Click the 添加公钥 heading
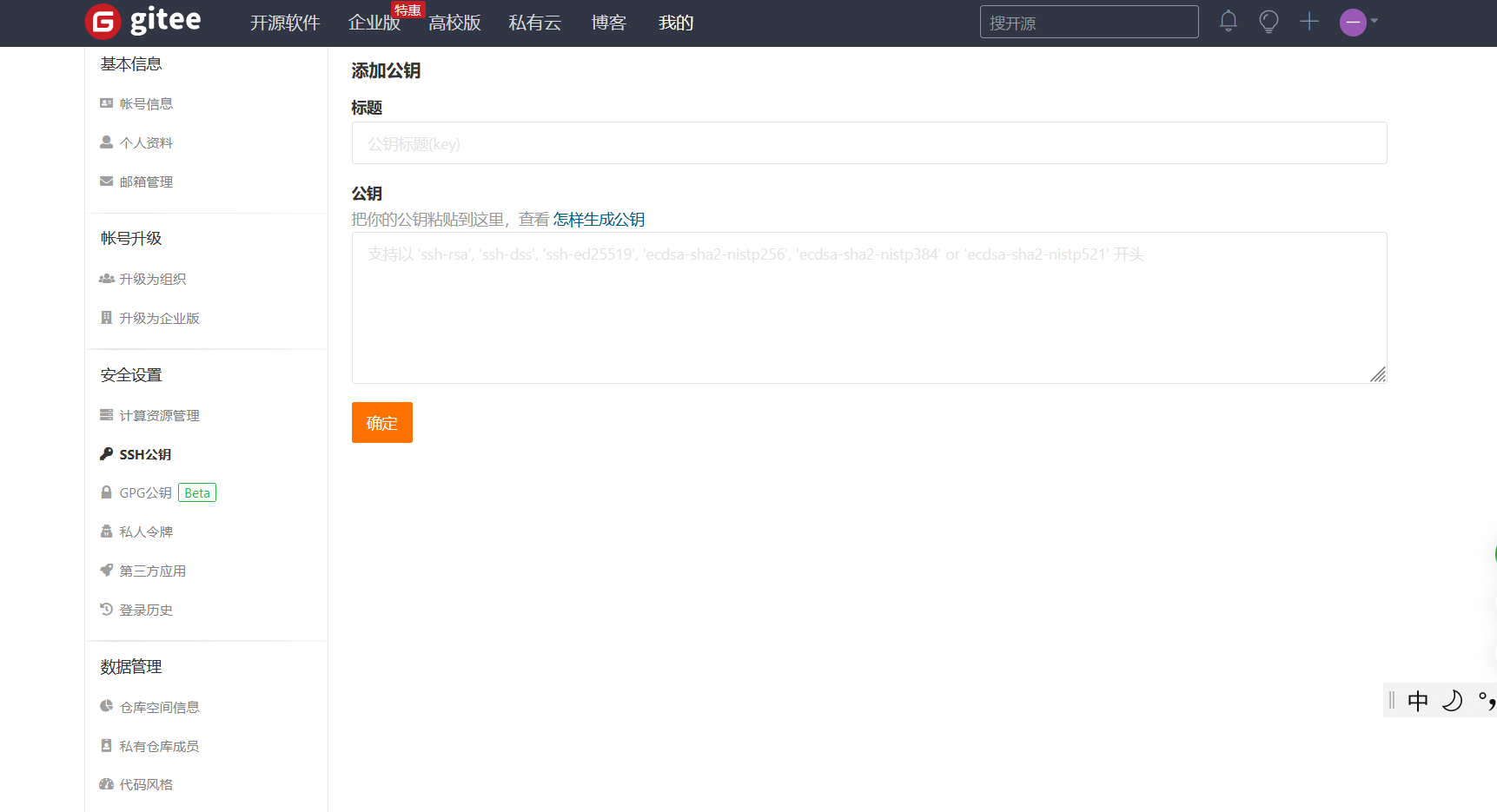Image resolution: width=1497 pixels, height=812 pixels. pyautogui.click(x=386, y=70)
